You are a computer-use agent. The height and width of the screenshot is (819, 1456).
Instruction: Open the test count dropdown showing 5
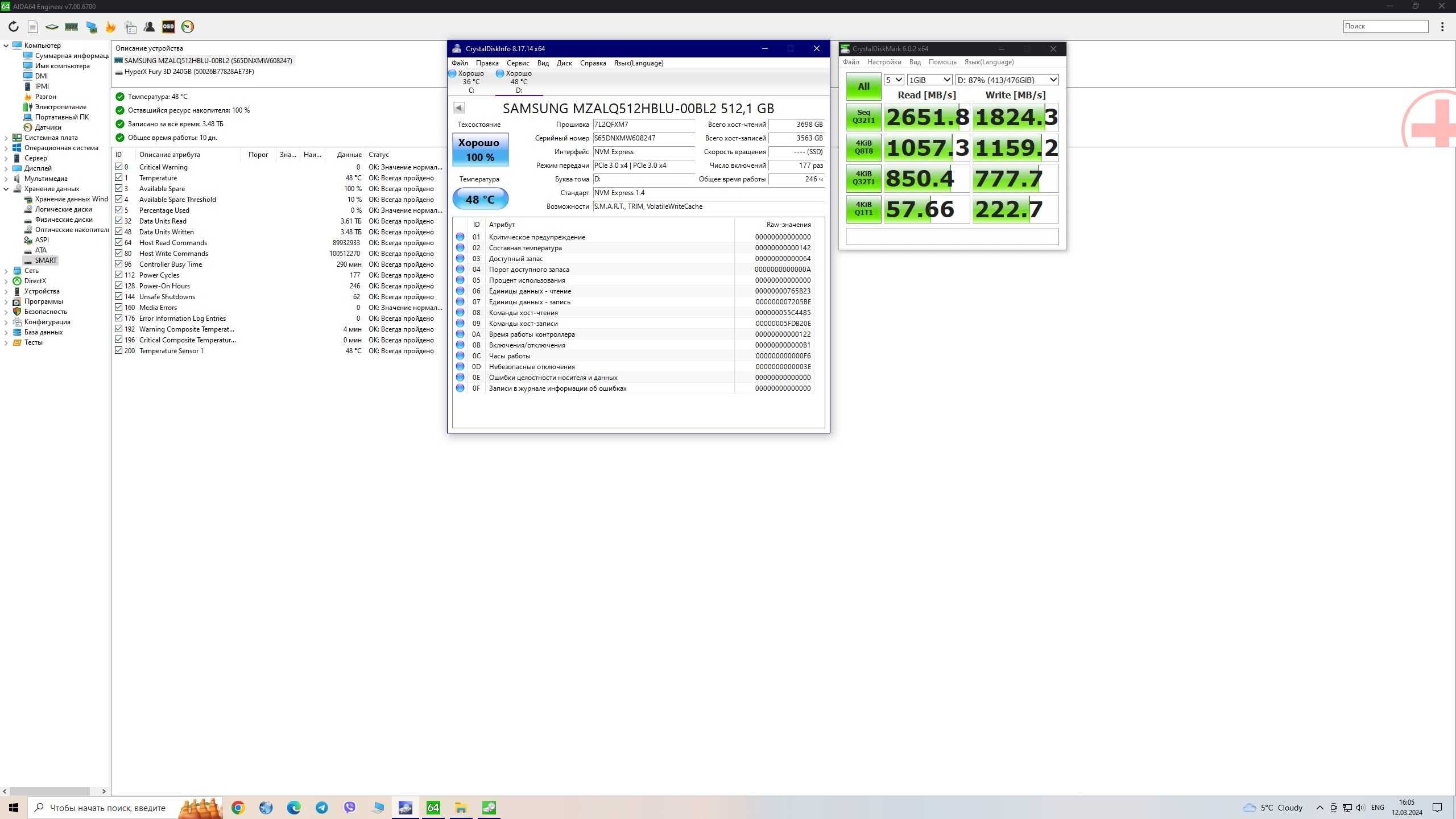tap(894, 80)
